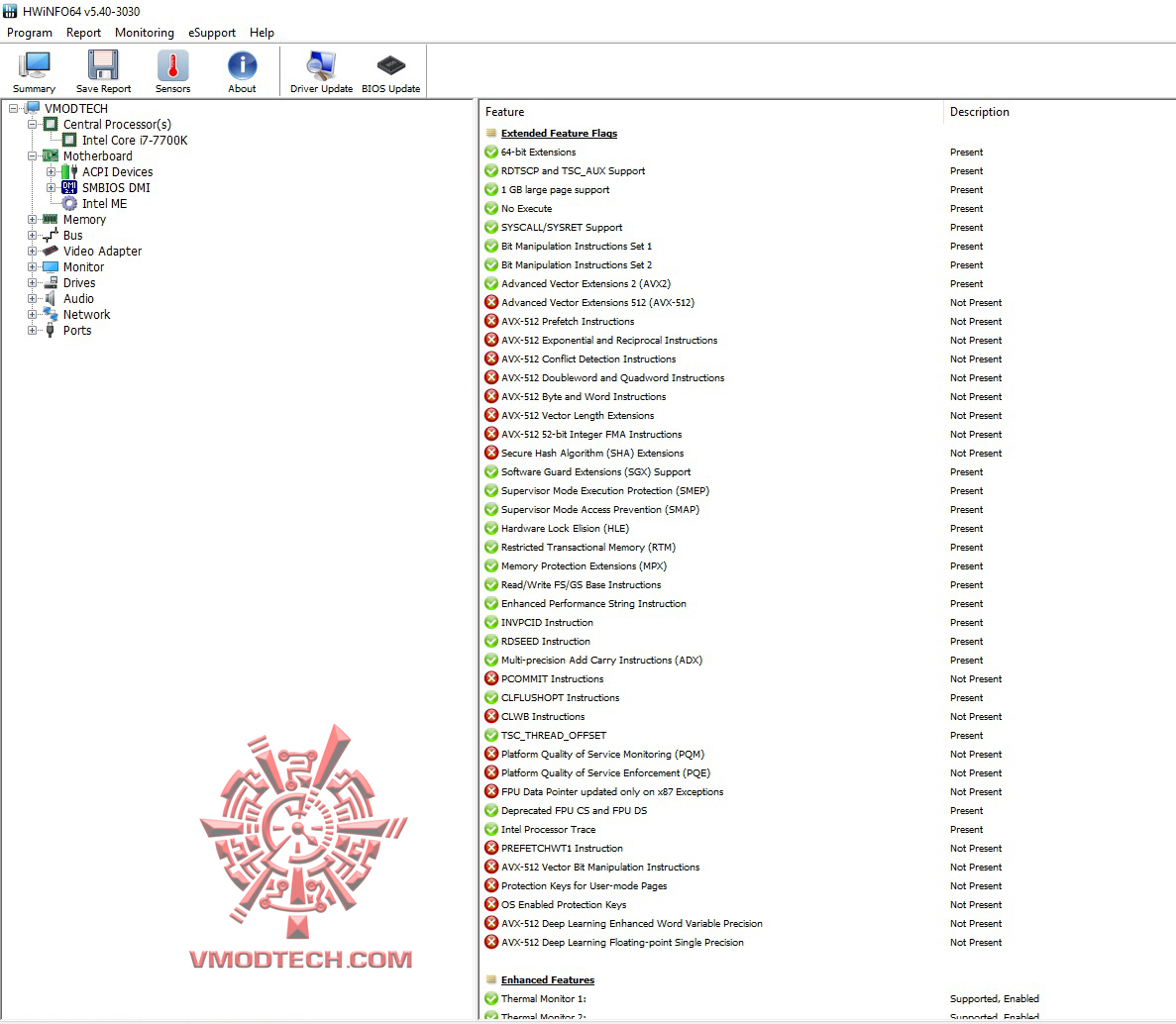Screen dimensions: 1176x1024
Task: Collapse the Motherboard branch
Action: click(x=33, y=155)
